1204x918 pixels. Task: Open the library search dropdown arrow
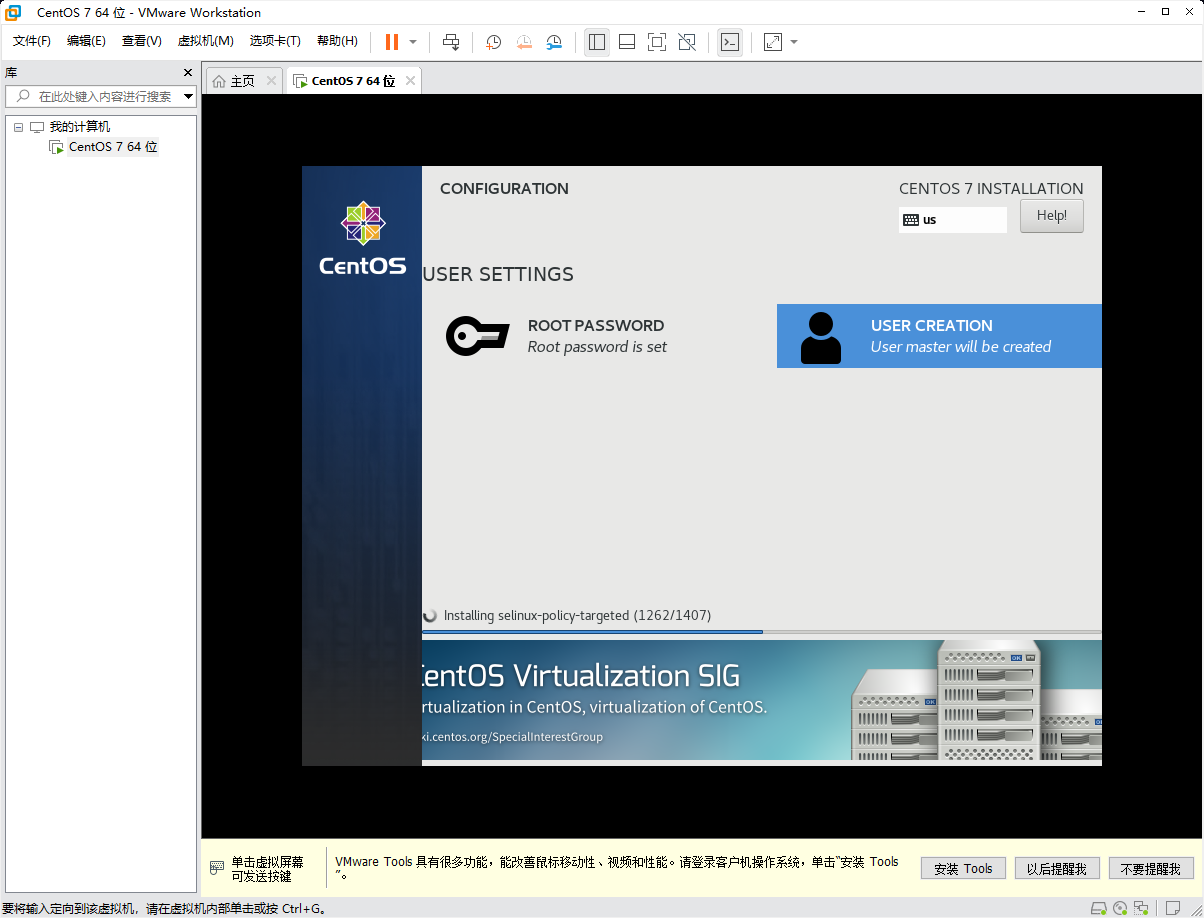point(189,97)
